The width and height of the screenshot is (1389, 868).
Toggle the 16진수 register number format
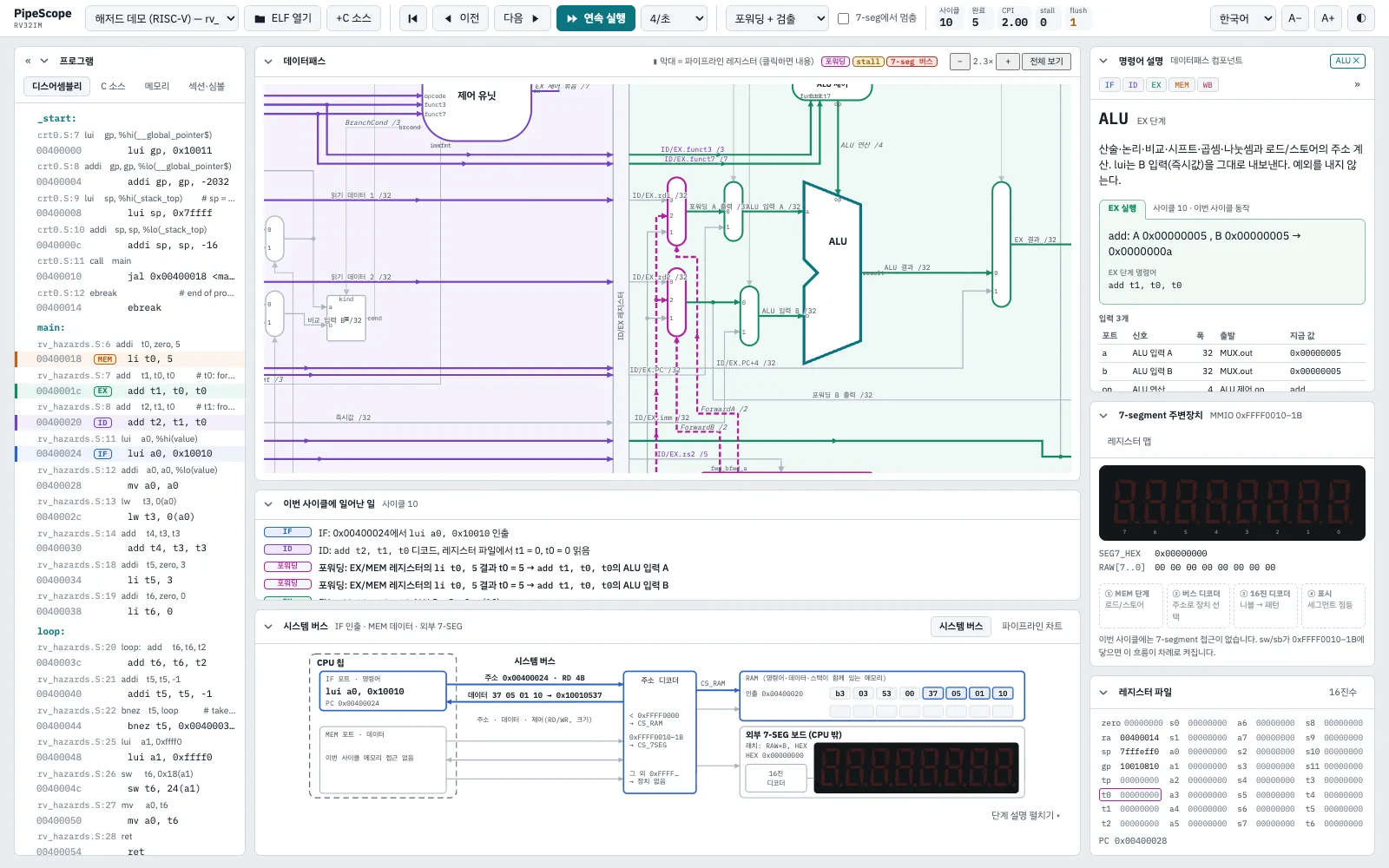1342,693
